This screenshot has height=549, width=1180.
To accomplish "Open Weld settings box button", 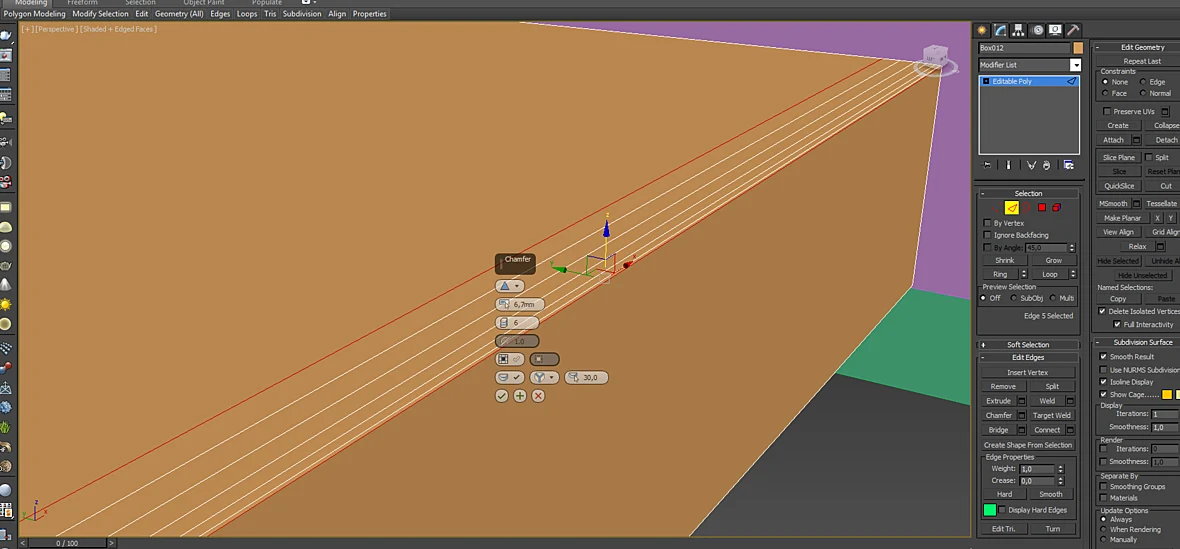I will point(1070,401).
